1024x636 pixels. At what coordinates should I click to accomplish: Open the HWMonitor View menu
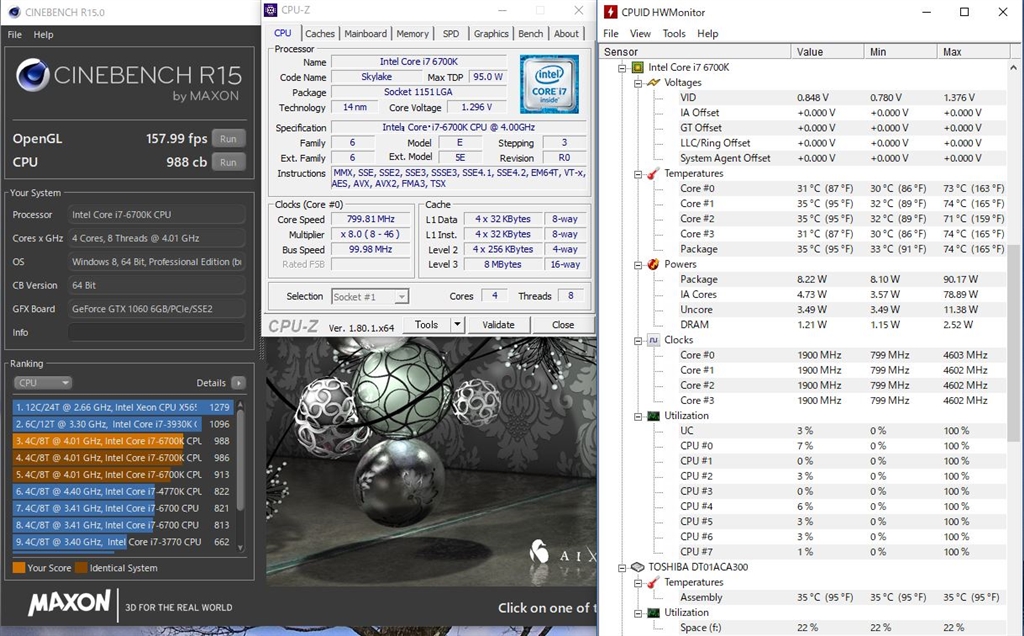(x=640, y=33)
